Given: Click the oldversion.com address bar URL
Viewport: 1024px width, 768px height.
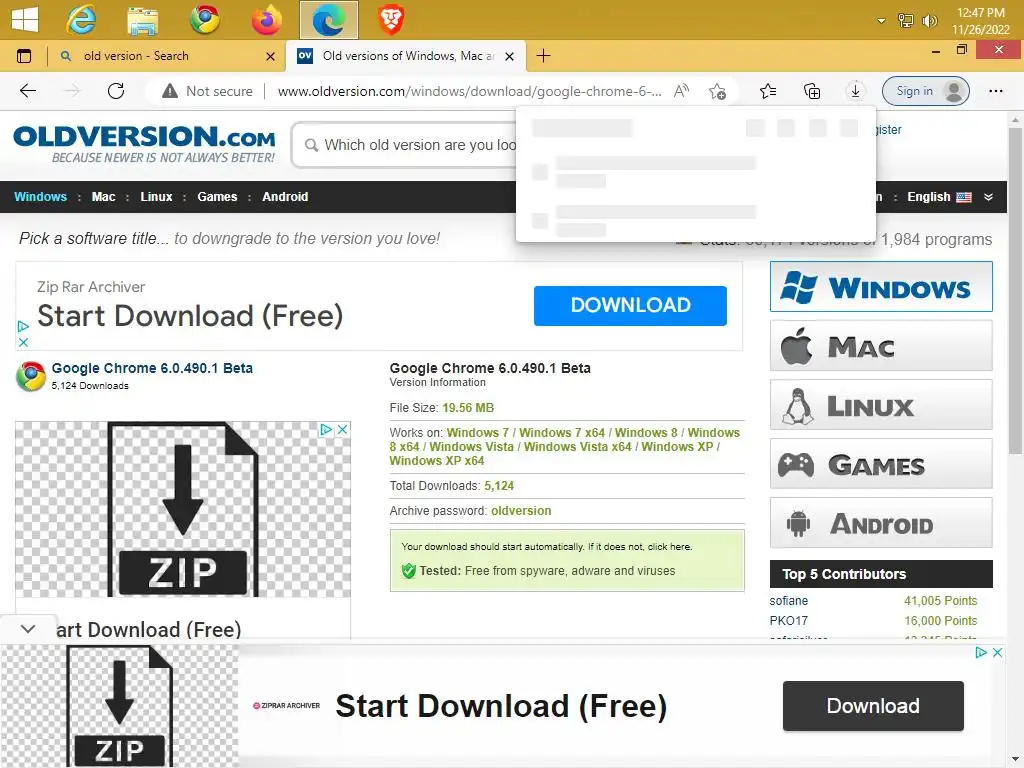Looking at the screenshot, I should click(470, 91).
